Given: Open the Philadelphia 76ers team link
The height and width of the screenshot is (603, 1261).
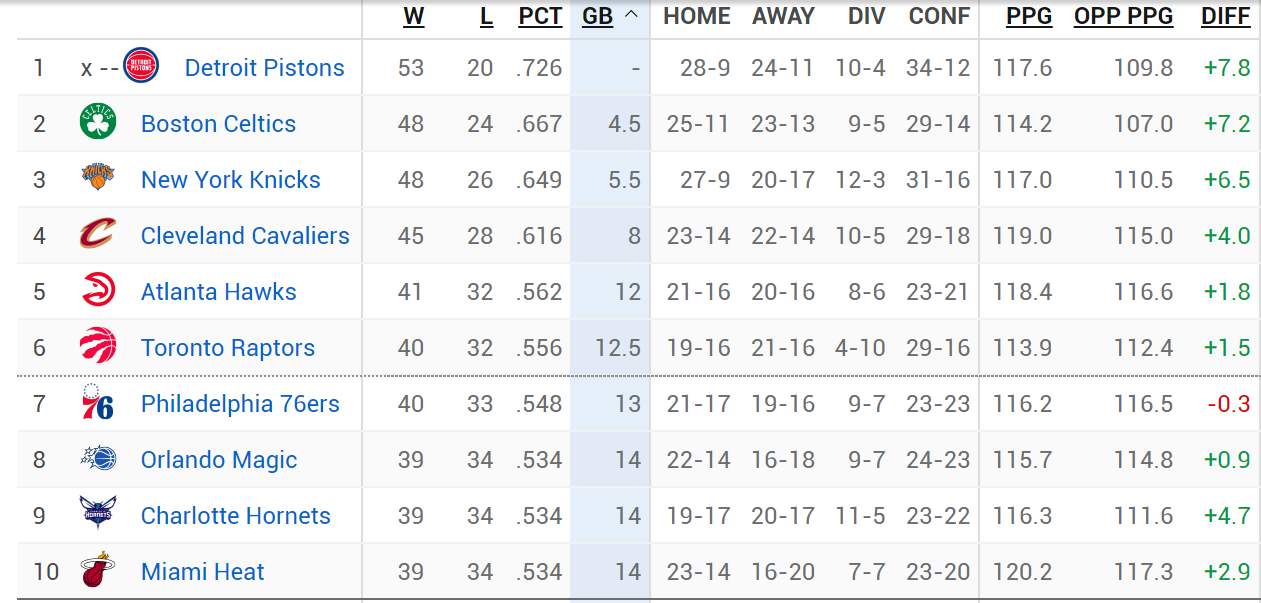Looking at the screenshot, I should tap(240, 404).
